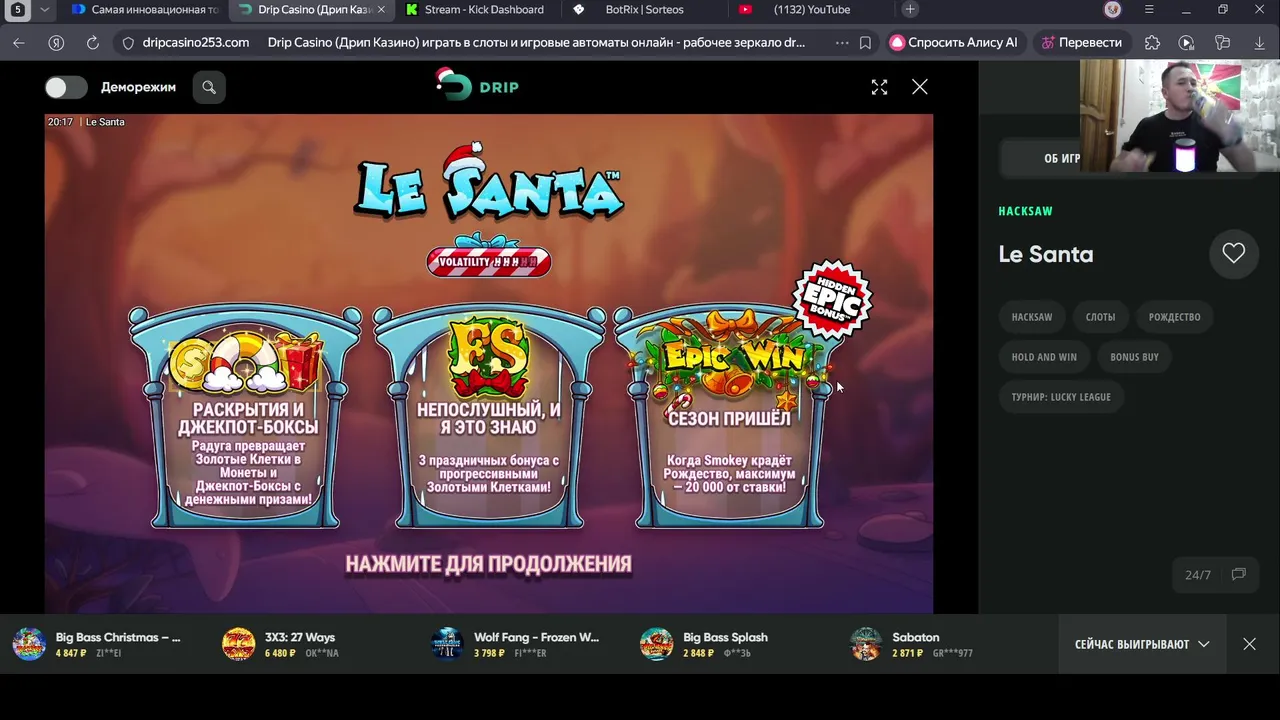This screenshot has height=720, width=1280.
Task: Select the СЛОТЫ tag chip
Action: [x=1100, y=317]
